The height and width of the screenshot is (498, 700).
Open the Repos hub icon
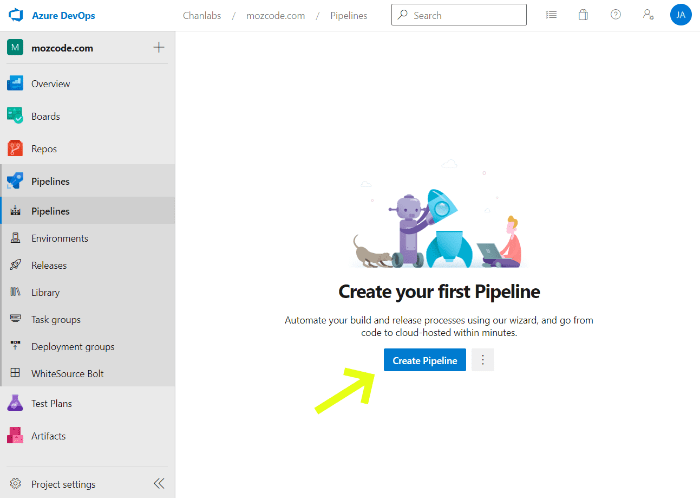pos(15,148)
